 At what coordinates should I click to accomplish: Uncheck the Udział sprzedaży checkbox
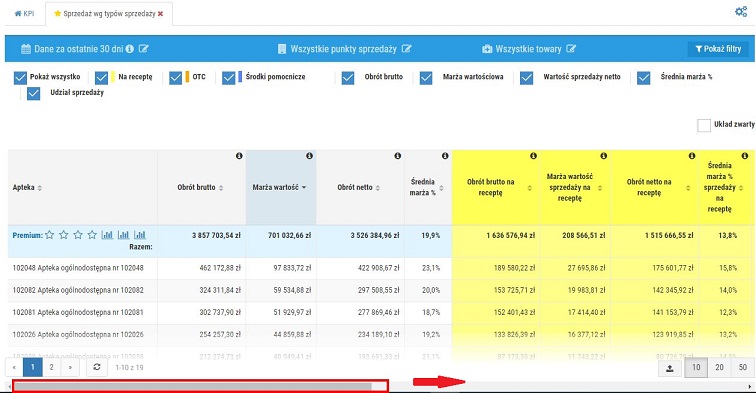33,93
